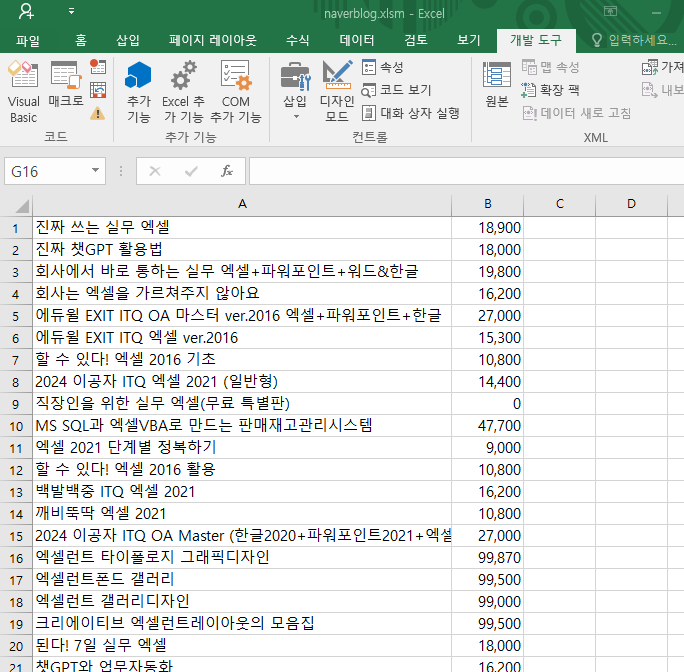Viewport: 684px width, 672px height.
Task: Switch to the 보기 tab
Action: (469, 41)
